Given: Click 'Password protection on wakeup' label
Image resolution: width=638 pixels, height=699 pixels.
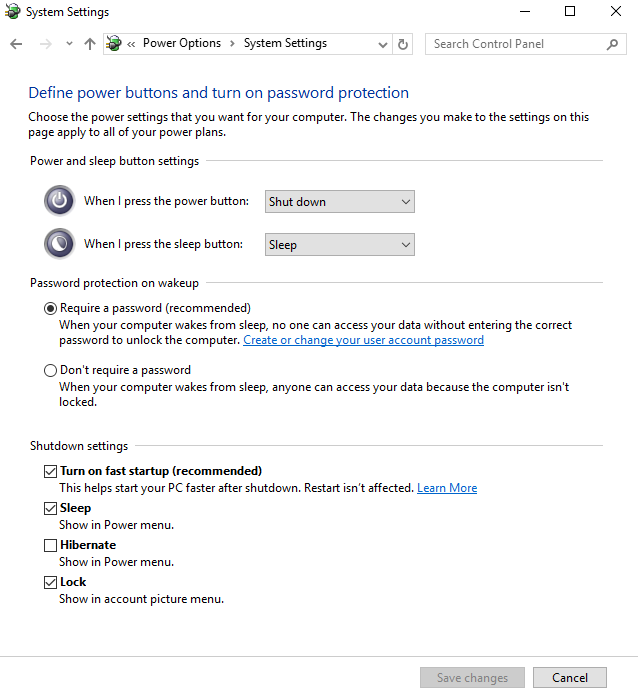Looking at the screenshot, I should pyautogui.click(x=114, y=283).
